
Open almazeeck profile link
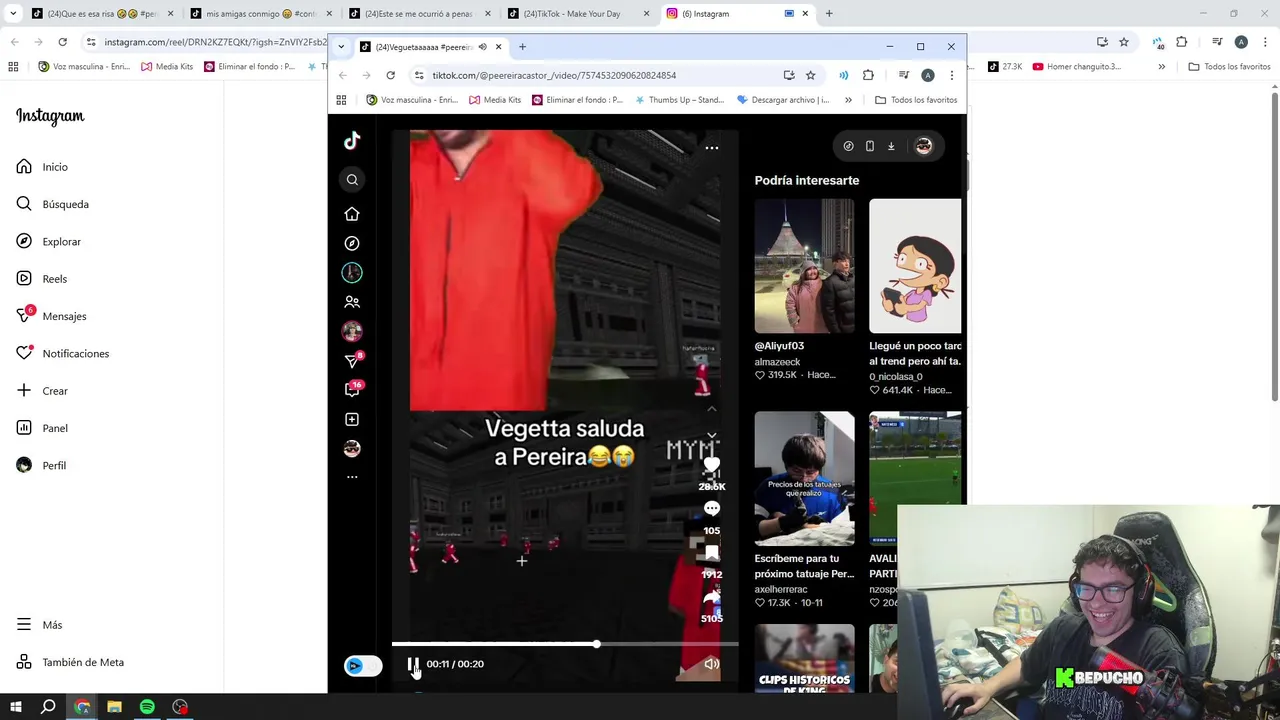pos(777,362)
